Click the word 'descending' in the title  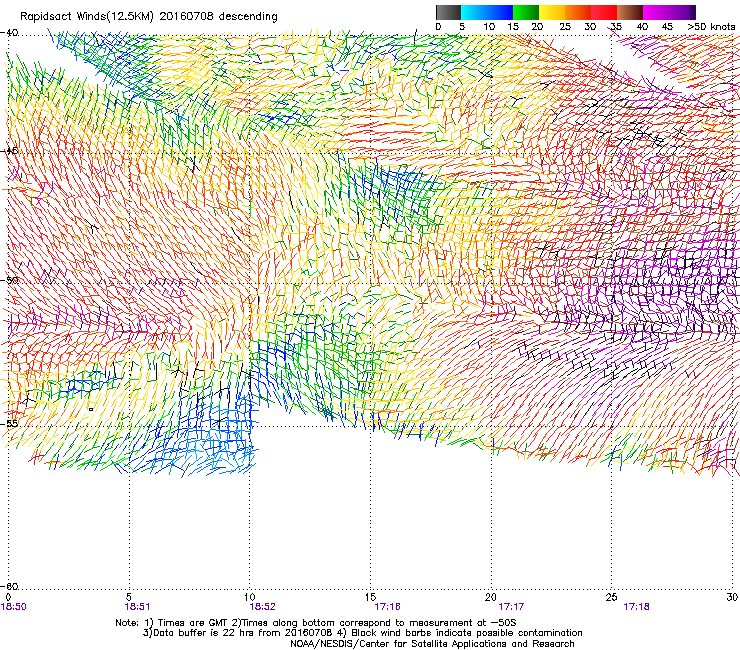(248, 17)
